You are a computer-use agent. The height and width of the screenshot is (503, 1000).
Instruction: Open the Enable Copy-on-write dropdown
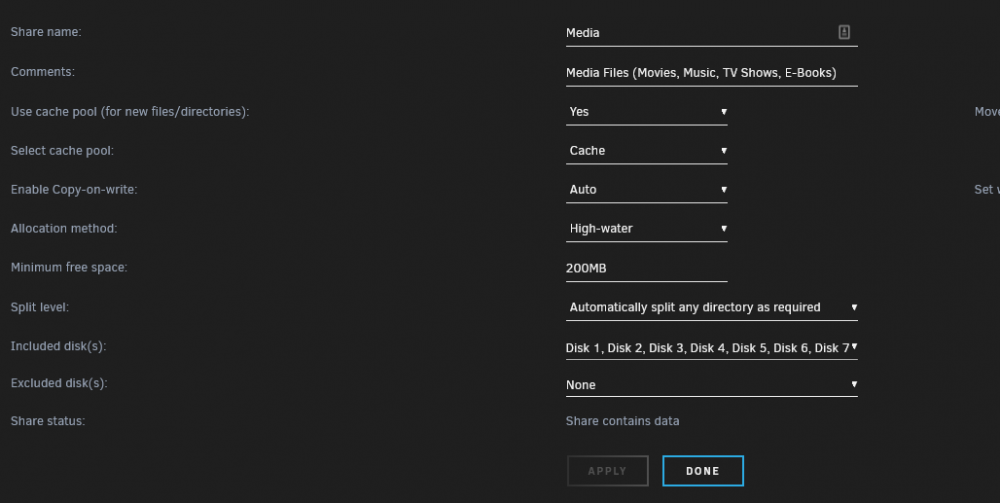[x=646, y=189]
